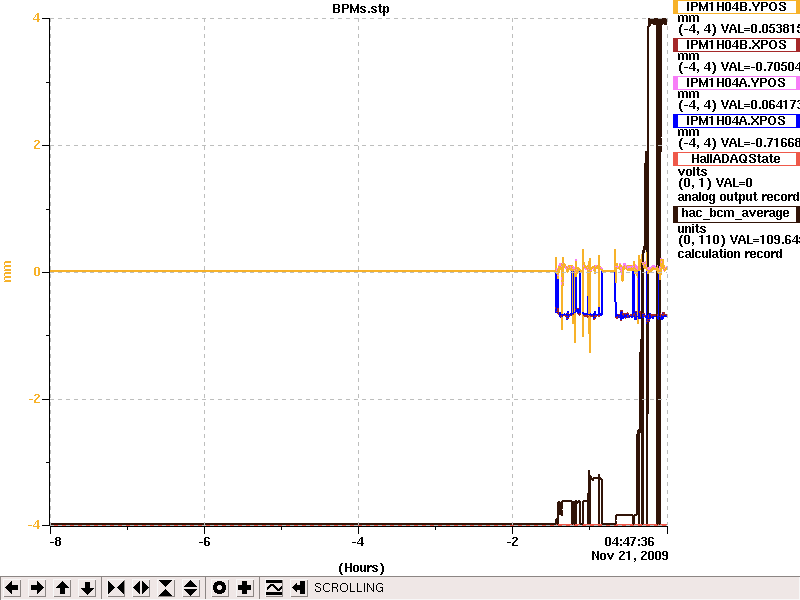Pan the plot right with the right arrow
Viewport: 800px width, 600px height.
click(x=37, y=588)
